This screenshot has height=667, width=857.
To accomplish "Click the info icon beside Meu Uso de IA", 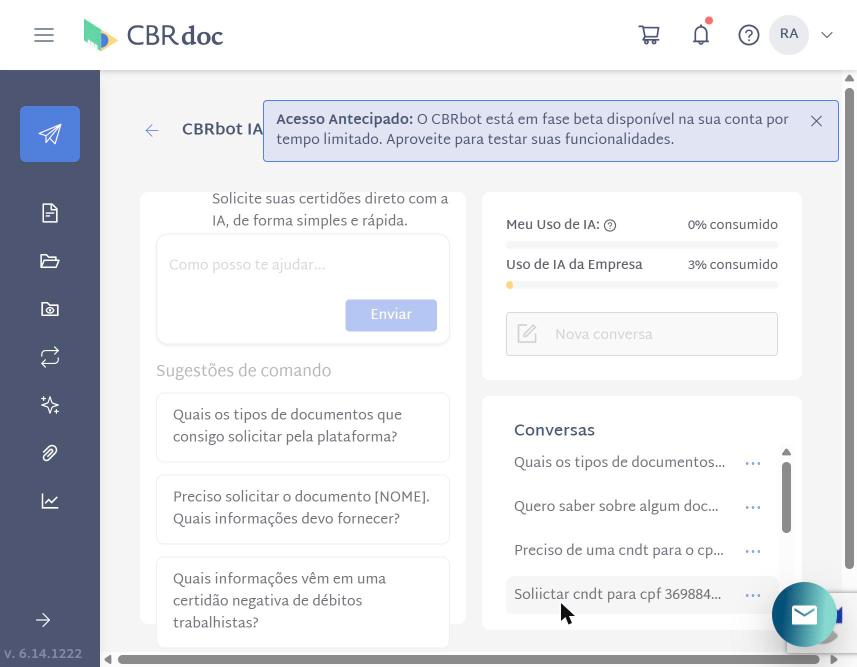I will tap(610, 225).
